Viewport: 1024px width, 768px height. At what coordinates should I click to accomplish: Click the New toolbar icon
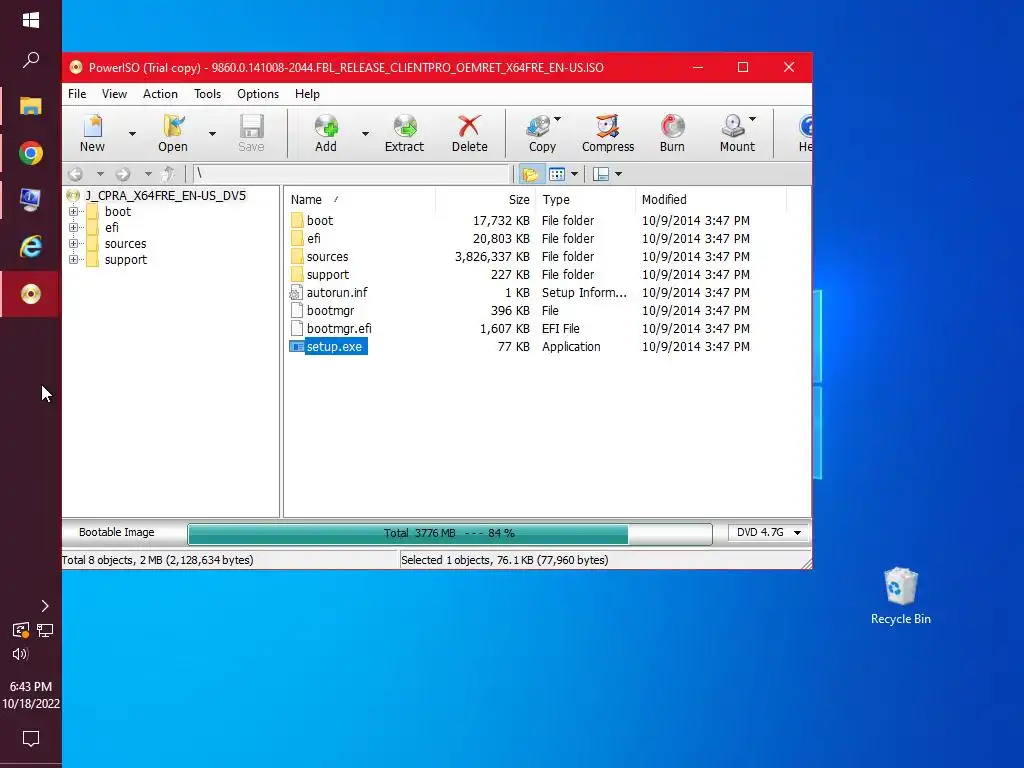(92, 133)
